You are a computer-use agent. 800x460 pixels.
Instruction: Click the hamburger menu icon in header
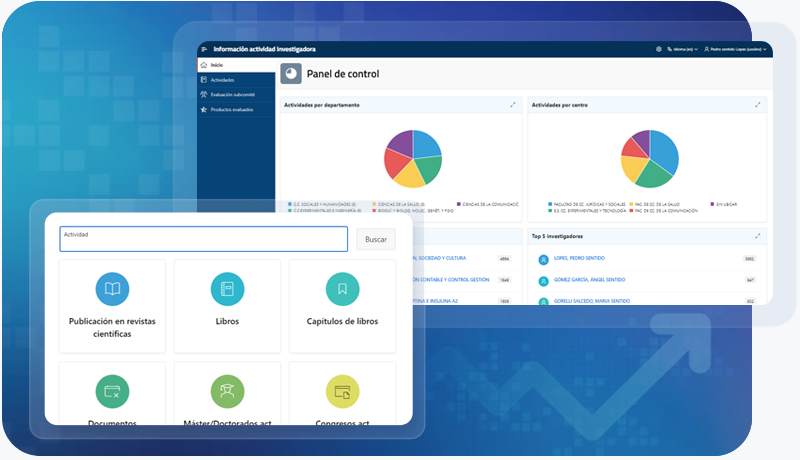point(204,48)
